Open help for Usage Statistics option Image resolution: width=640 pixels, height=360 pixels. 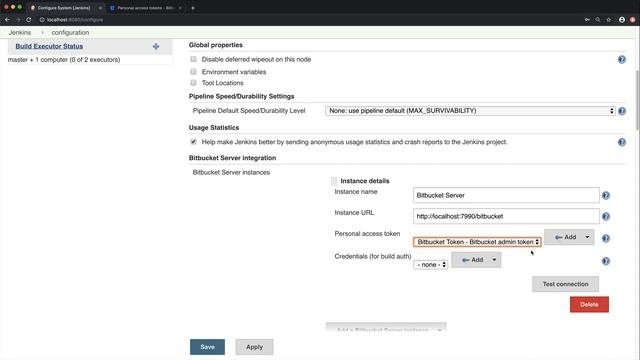(622, 142)
